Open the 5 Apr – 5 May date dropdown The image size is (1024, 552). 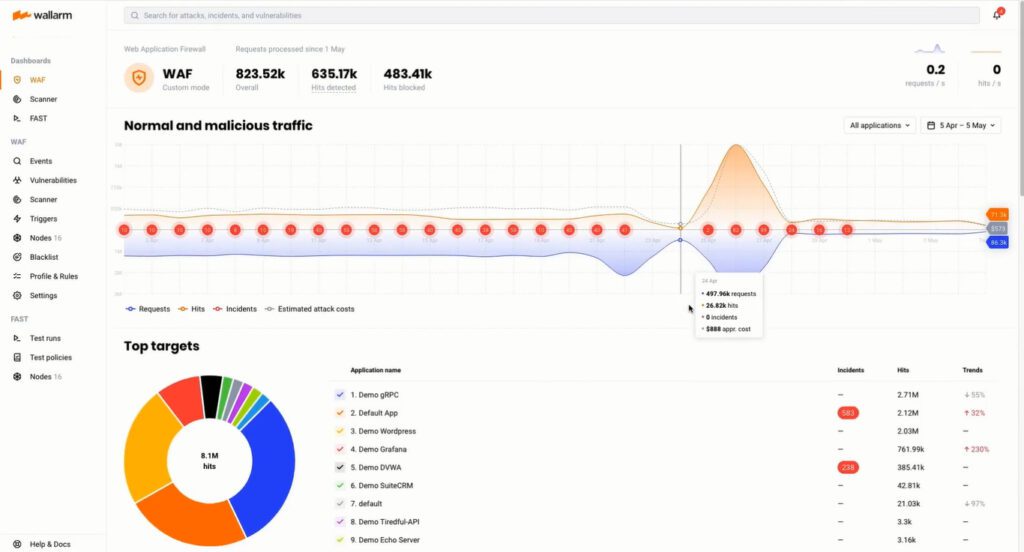click(x=961, y=125)
